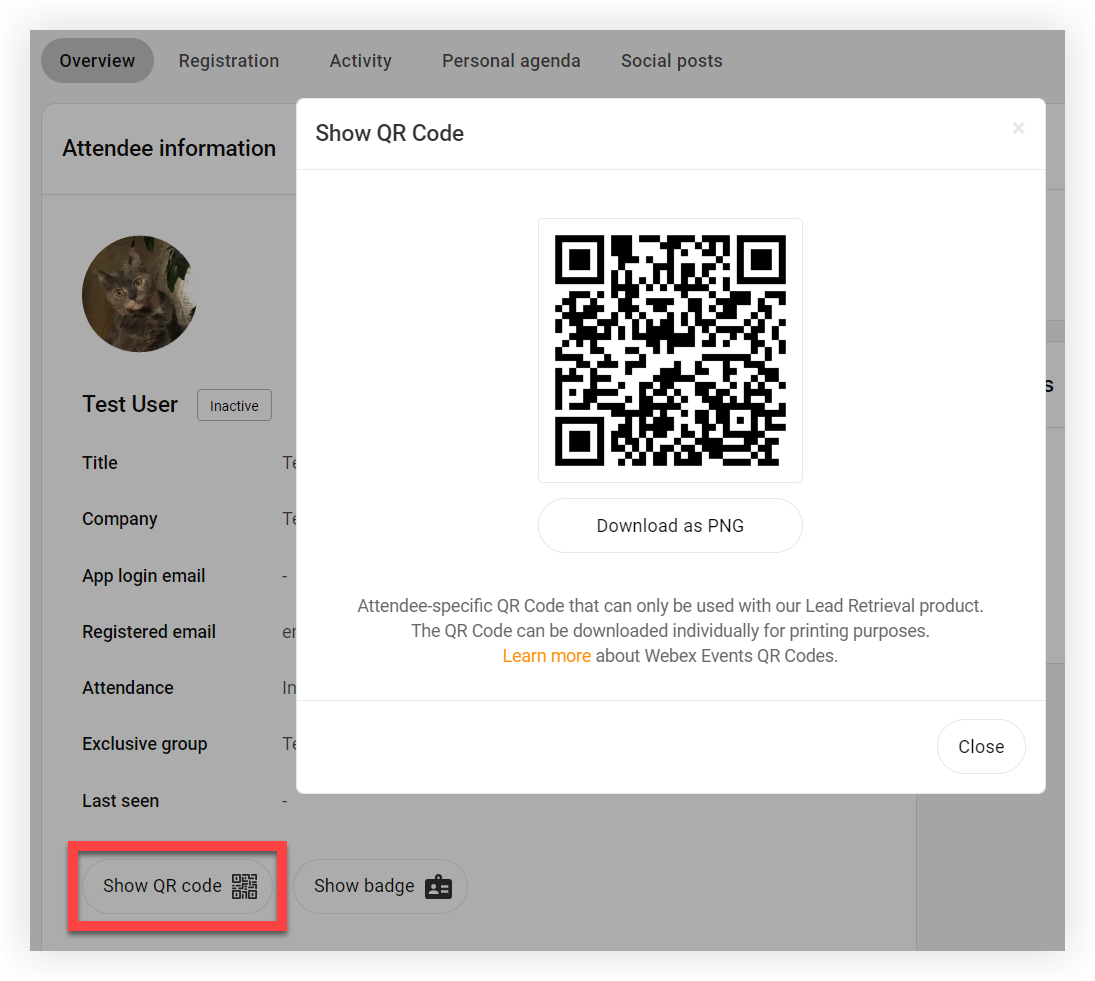
Task: Click the Exclusive group label
Action: (145, 744)
